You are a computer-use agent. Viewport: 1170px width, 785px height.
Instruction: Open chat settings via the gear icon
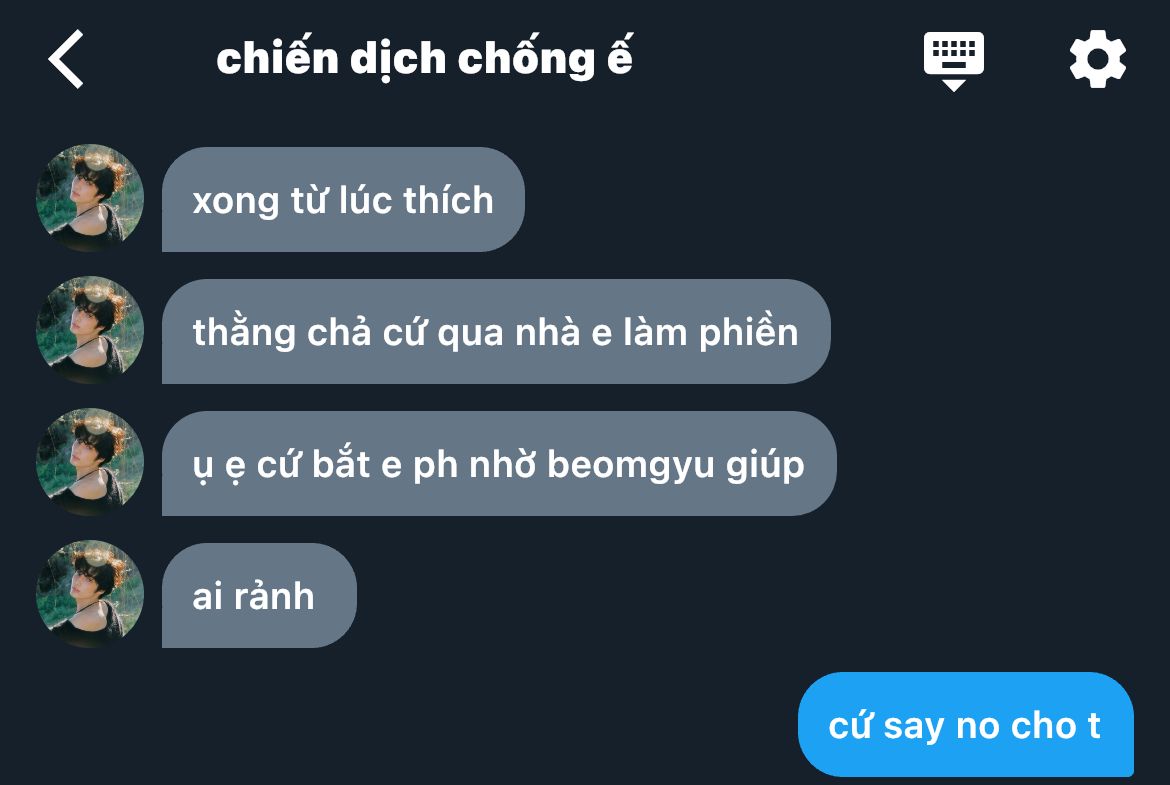point(1098,59)
